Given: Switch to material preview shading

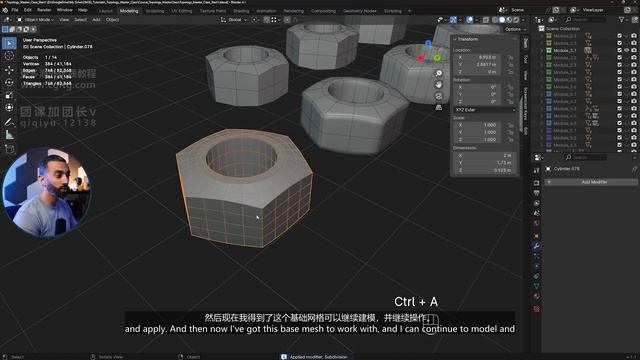Looking at the screenshot, I should click(509, 20).
